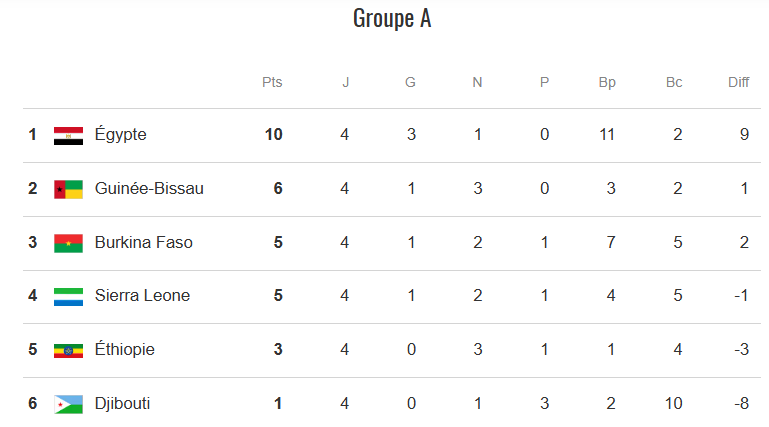Click the Pts column header

click(272, 82)
